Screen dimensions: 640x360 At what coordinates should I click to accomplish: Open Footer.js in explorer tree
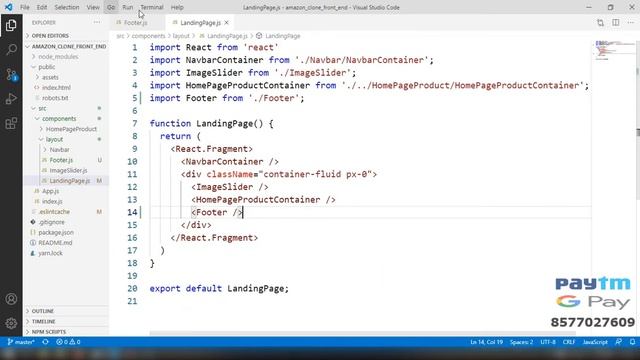[x=61, y=160]
